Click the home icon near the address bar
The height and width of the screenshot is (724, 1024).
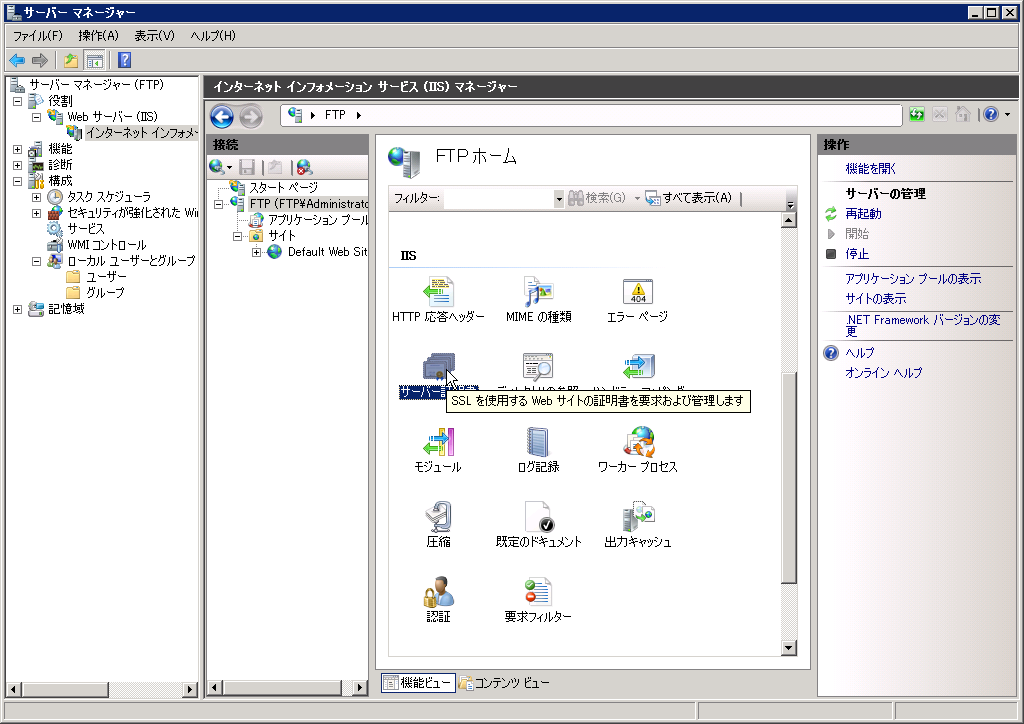(962, 115)
